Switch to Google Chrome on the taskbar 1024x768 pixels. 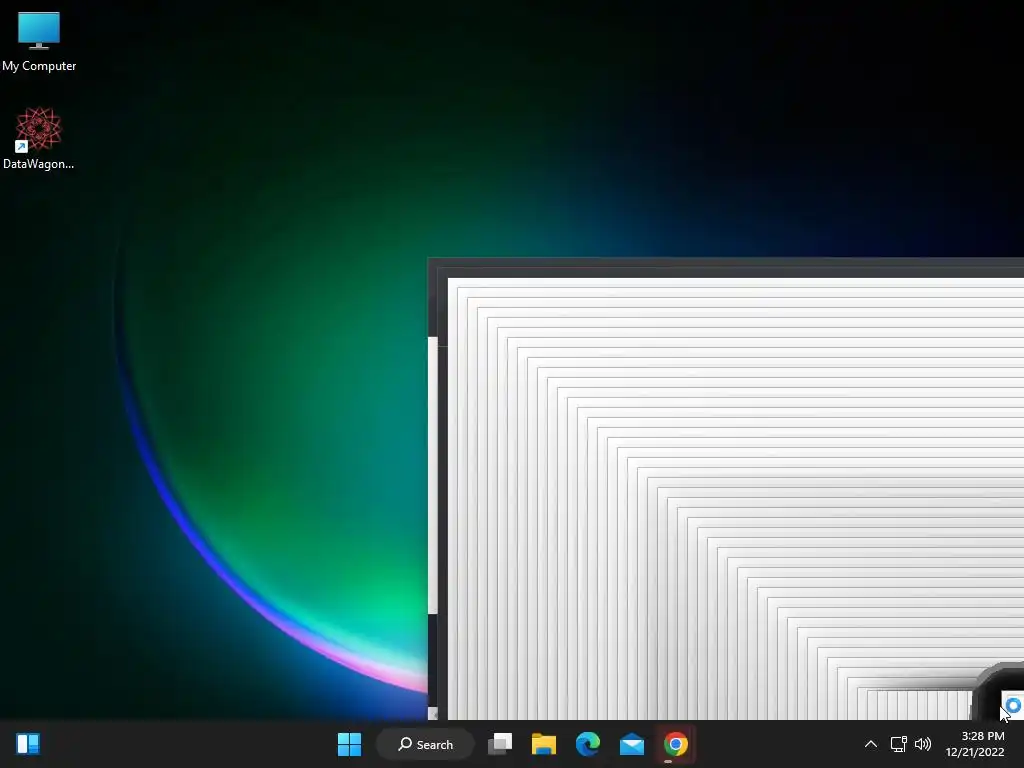675,744
